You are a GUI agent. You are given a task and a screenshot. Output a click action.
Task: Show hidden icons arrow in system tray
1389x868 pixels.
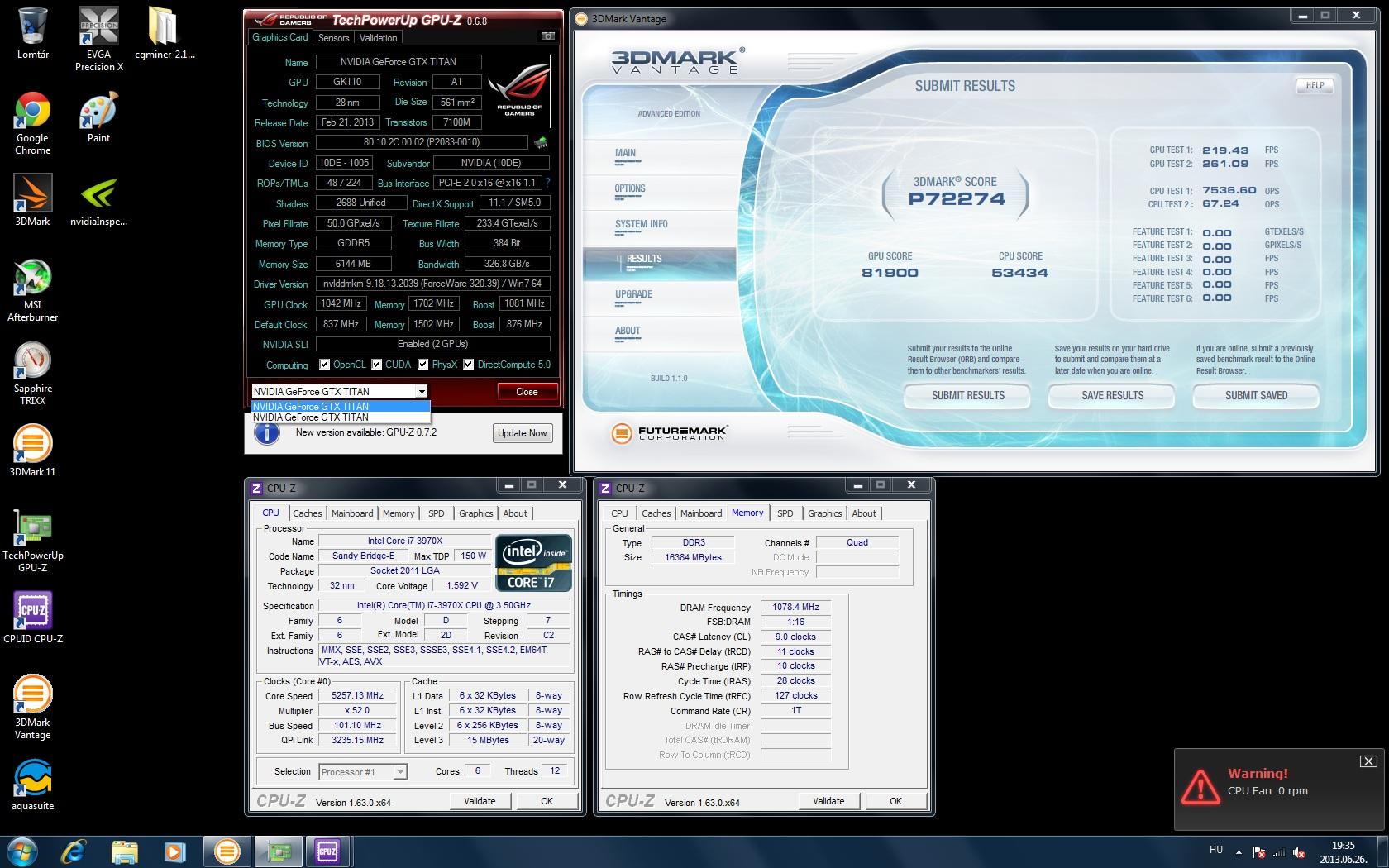coord(1239,851)
